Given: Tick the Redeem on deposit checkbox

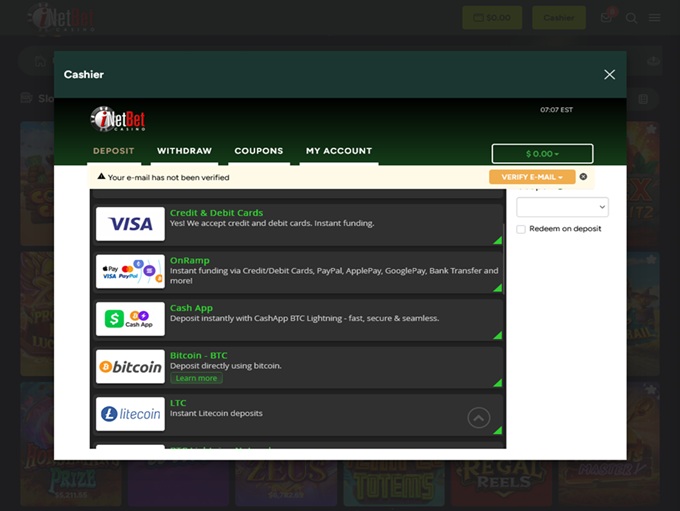Looking at the screenshot, I should 521,229.
